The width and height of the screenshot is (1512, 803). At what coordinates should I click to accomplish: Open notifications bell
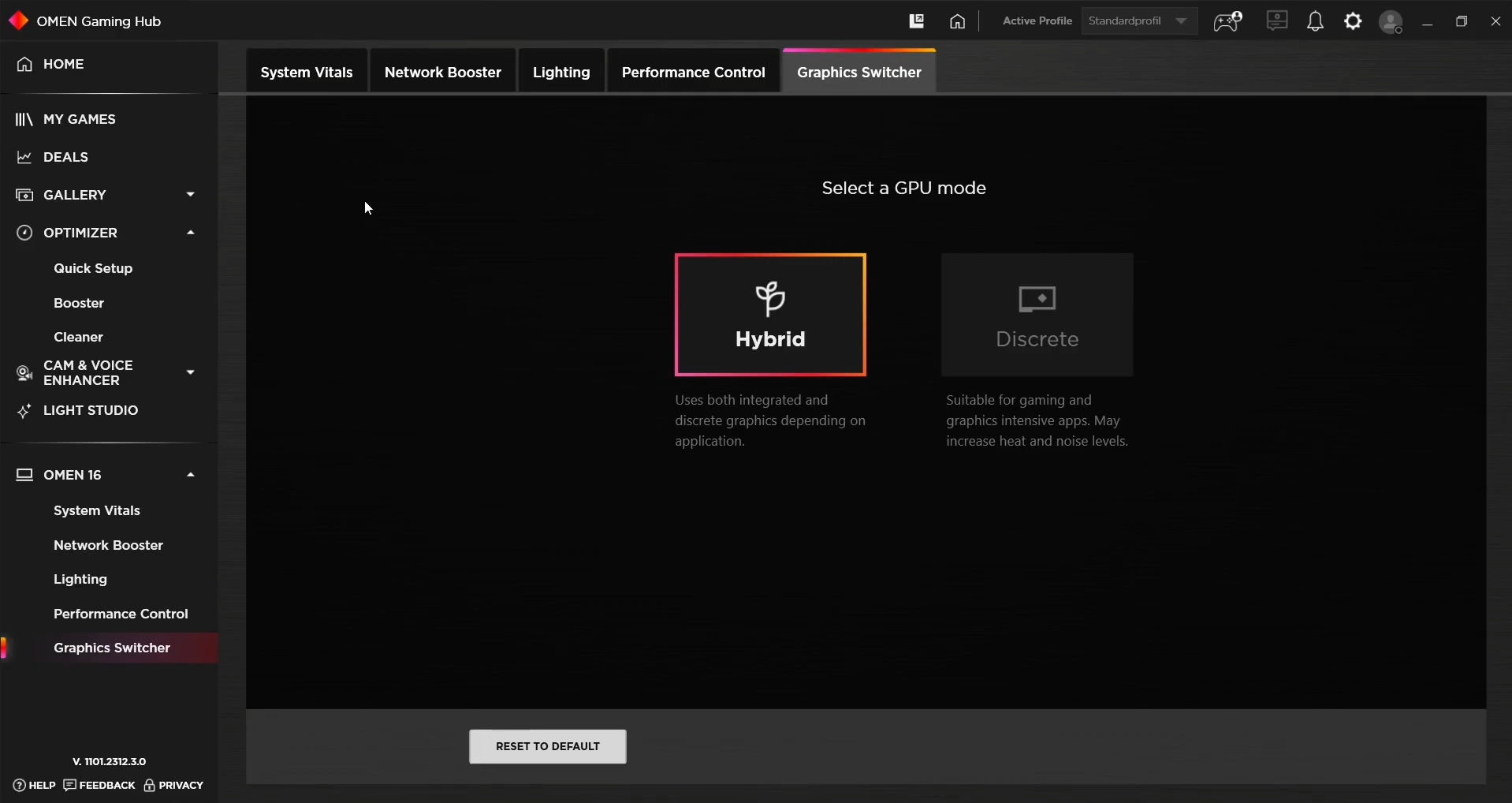pos(1315,21)
